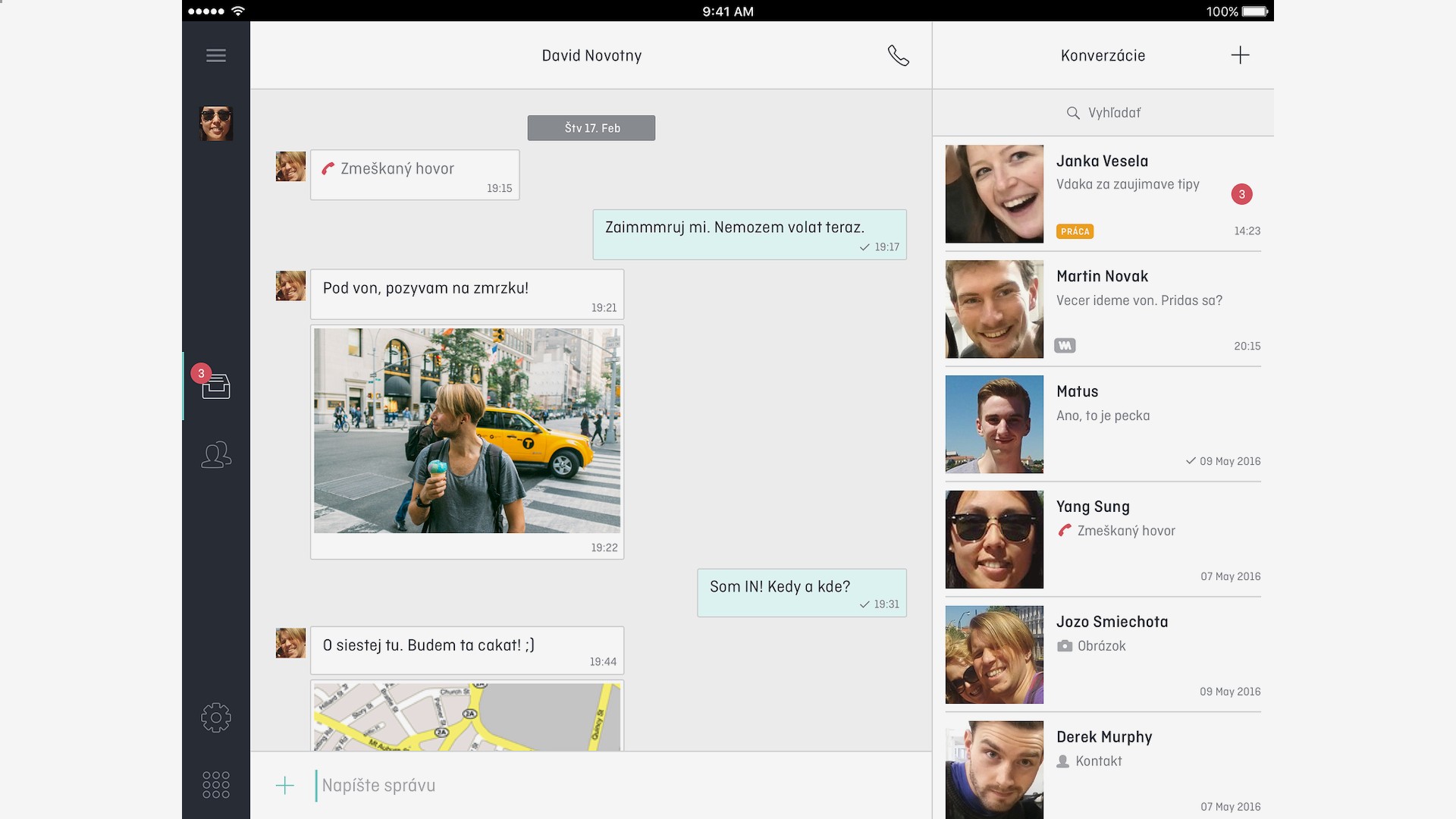The image size is (1456, 819).
Task: Open settings gear in sidebar
Action: pos(215,717)
